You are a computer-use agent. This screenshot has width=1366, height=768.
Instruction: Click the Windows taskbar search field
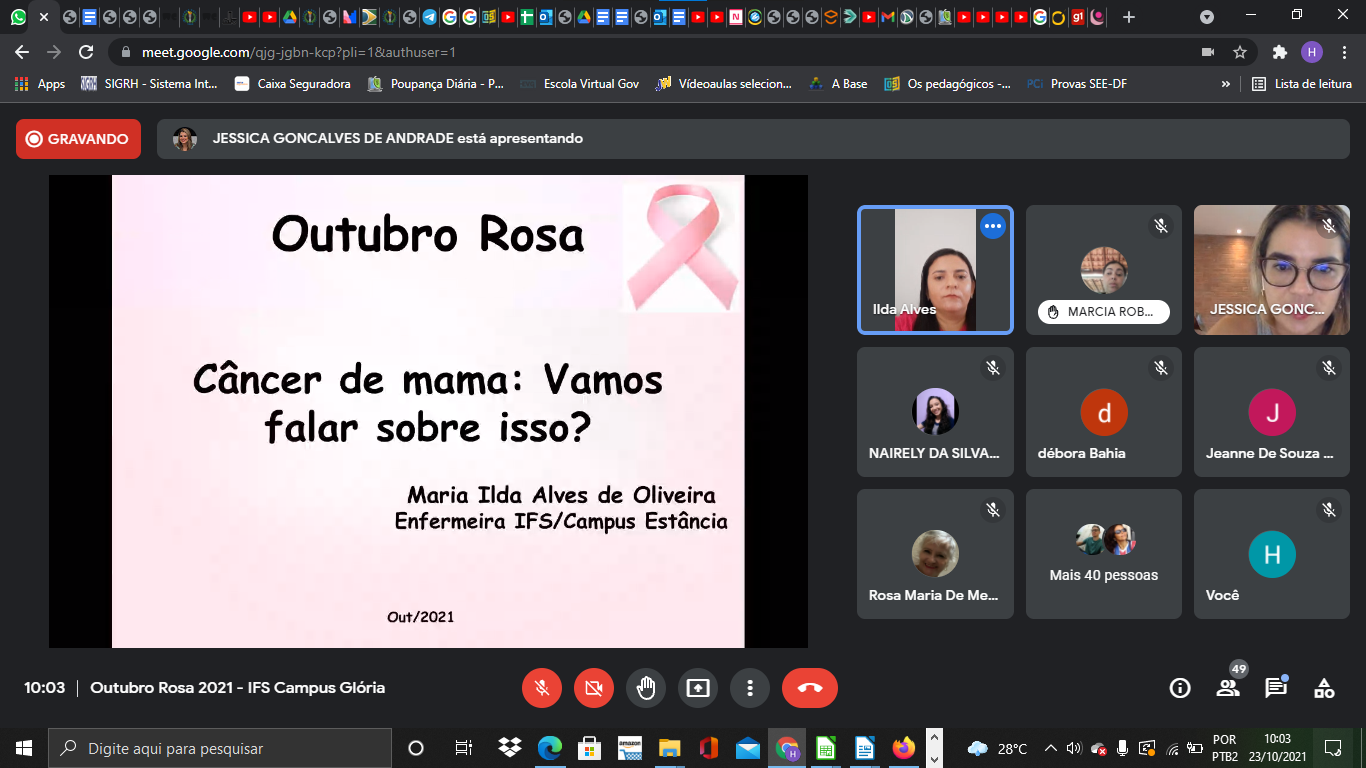click(x=220, y=748)
